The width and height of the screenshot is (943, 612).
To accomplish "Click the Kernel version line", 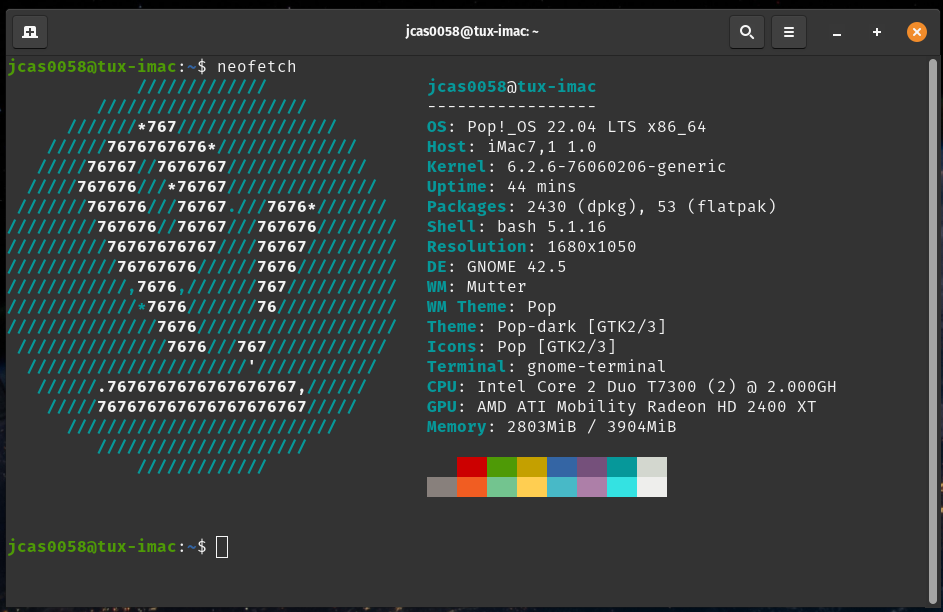I will point(576,167).
